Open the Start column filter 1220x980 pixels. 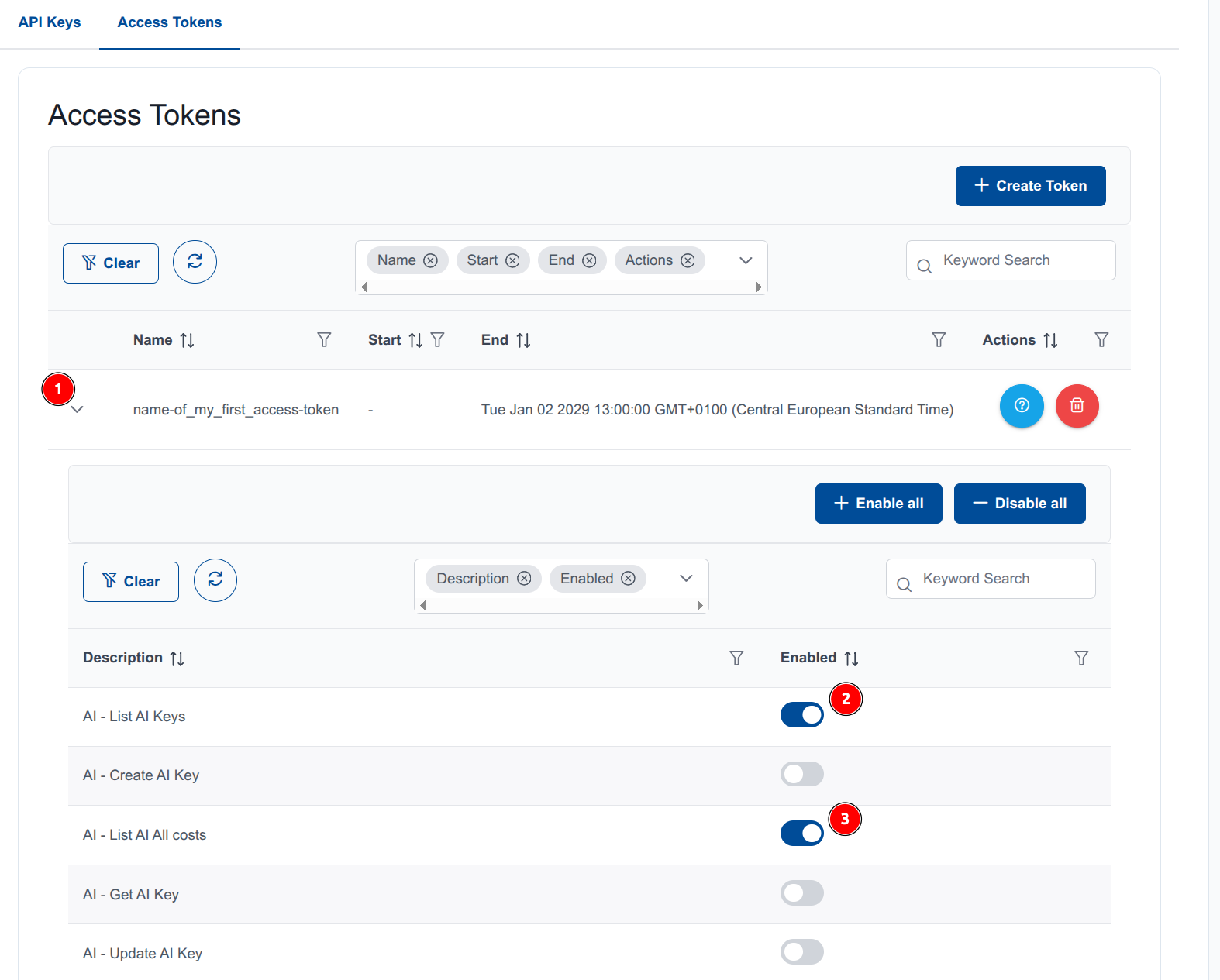pos(437,340)
